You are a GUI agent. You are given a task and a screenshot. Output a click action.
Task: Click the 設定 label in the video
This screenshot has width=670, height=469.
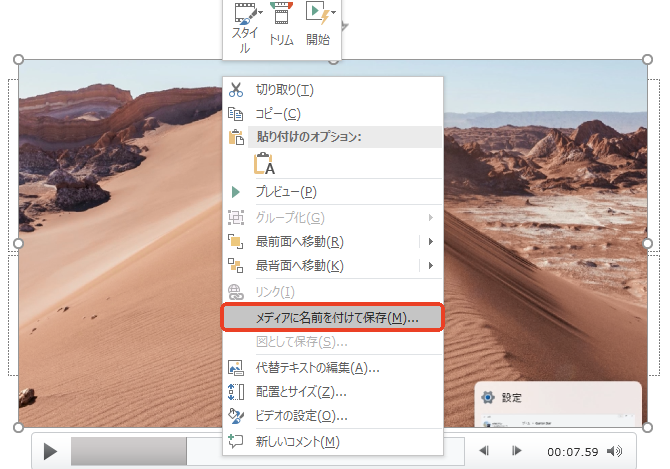click(x=511, y=398)
